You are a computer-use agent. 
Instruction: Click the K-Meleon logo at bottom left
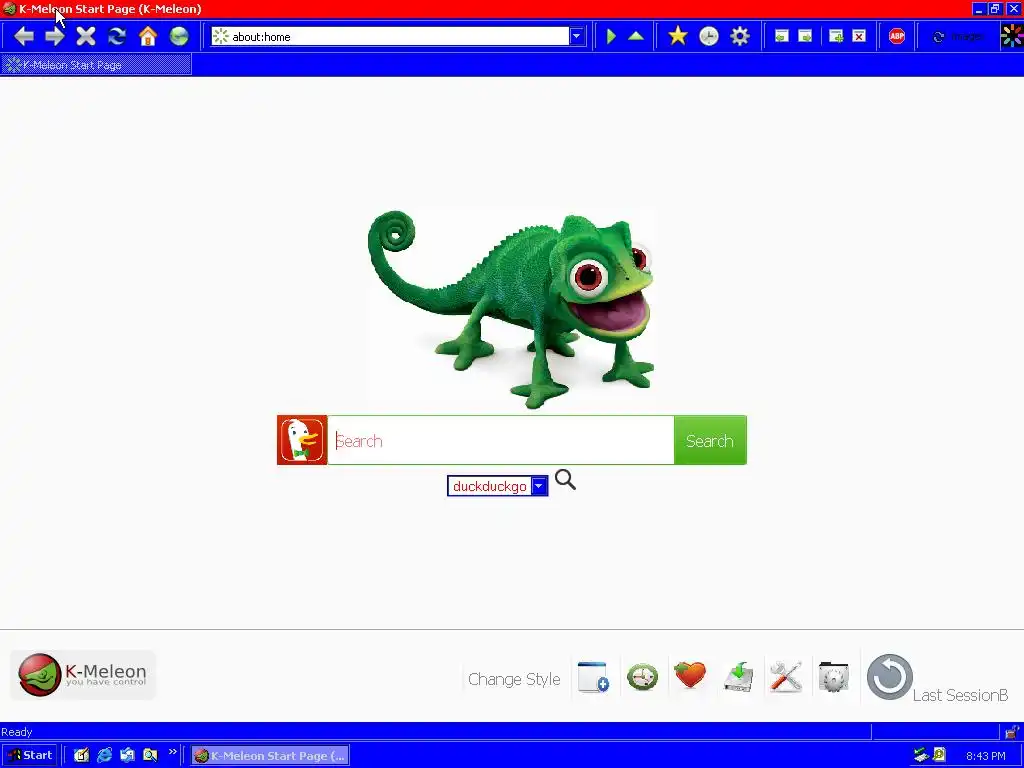[83, 675]
